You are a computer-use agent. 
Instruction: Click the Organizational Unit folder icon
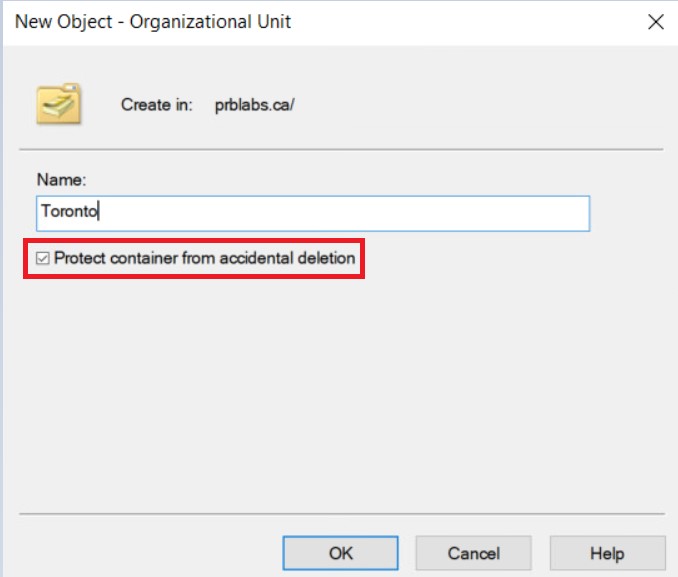pos(58,104)
